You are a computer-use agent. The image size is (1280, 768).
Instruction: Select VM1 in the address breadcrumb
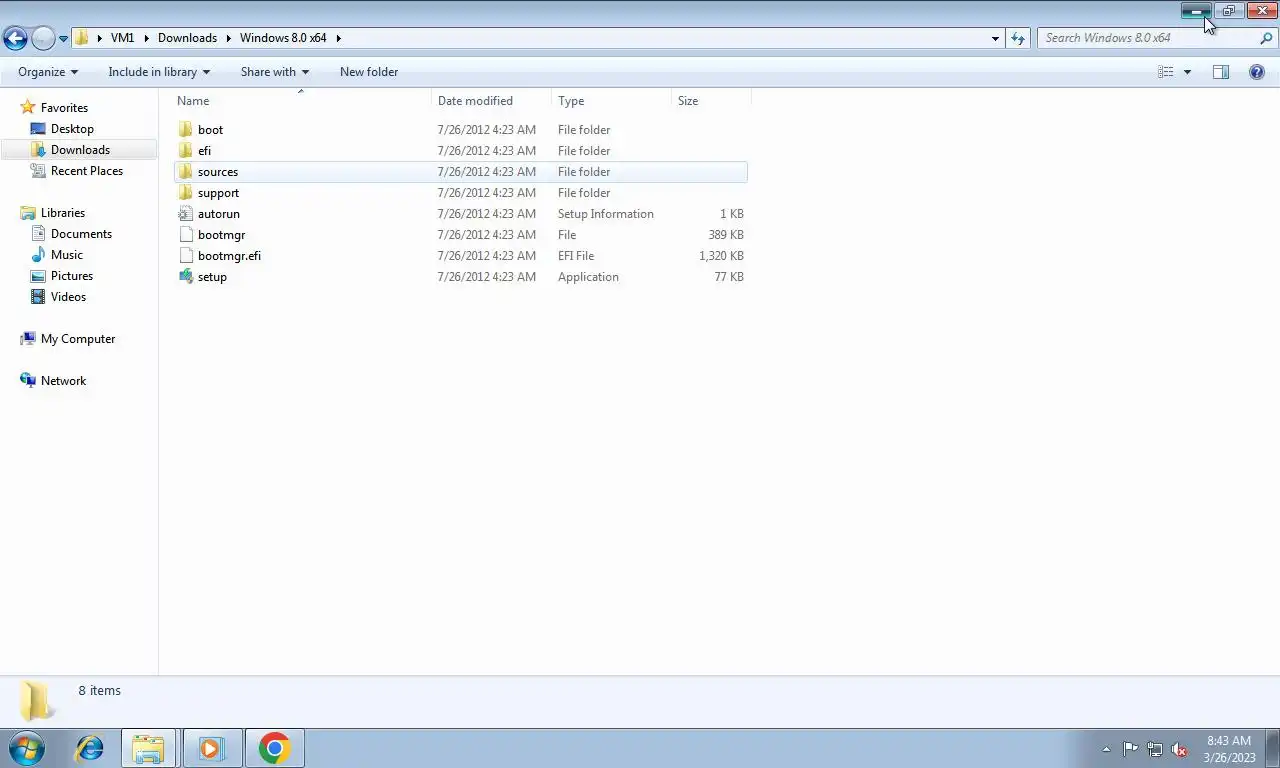tap(122, 38)
